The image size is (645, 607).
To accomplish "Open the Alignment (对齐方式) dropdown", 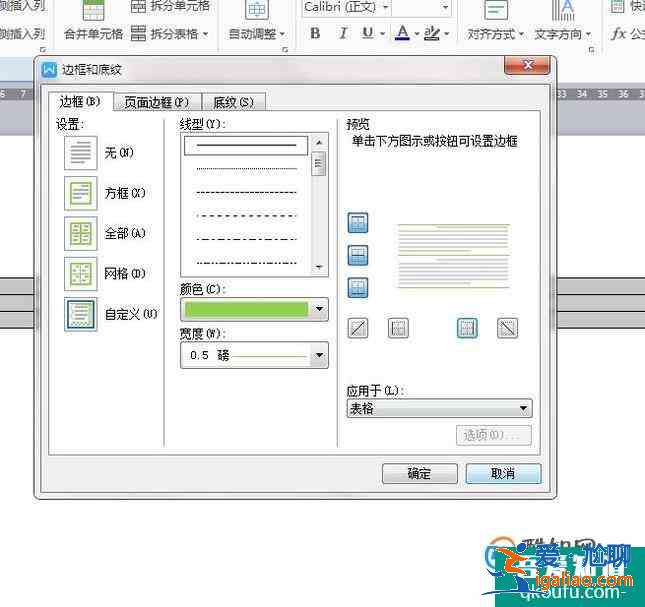I will pos(495,34).
